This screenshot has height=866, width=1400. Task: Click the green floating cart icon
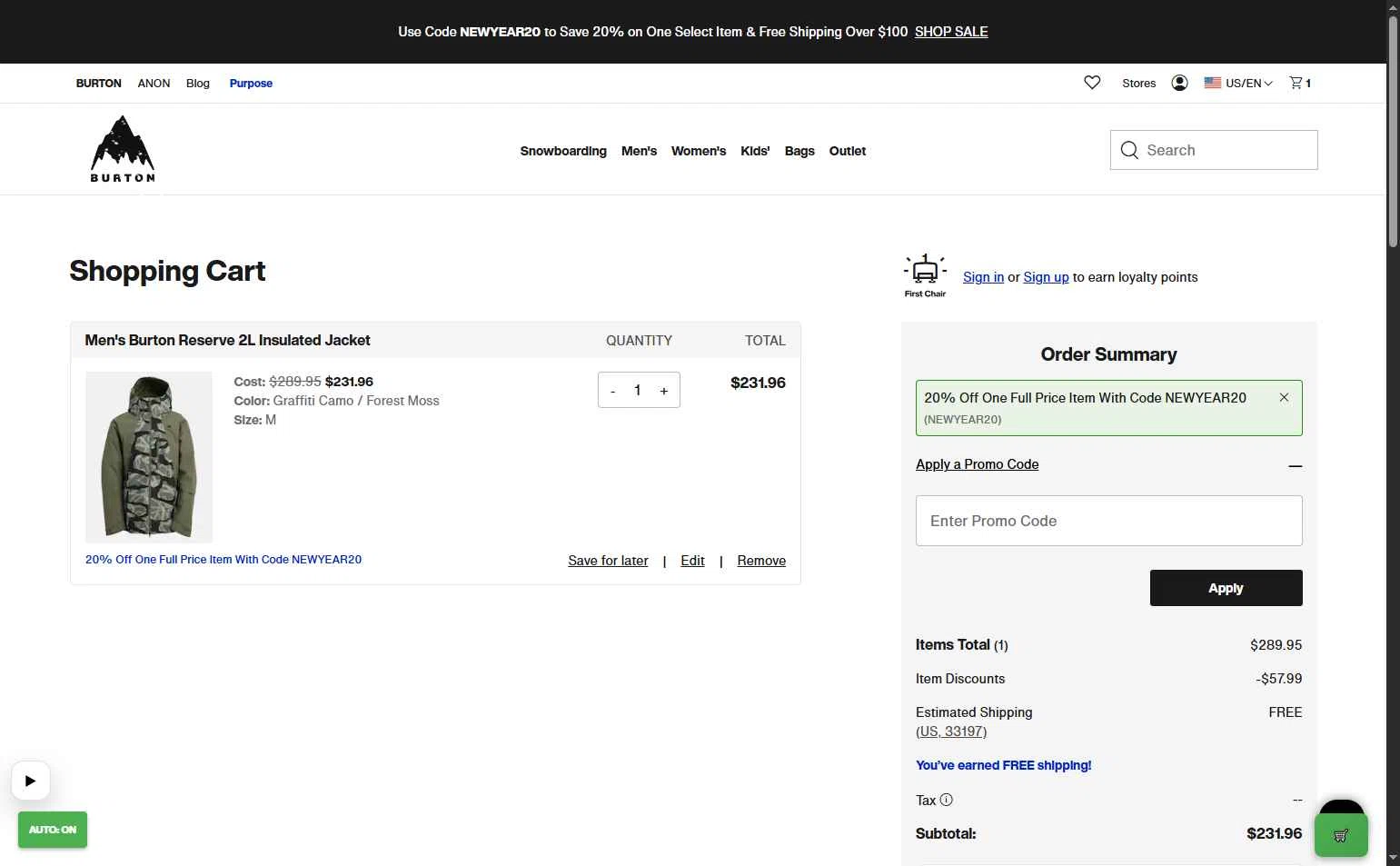1341,835
